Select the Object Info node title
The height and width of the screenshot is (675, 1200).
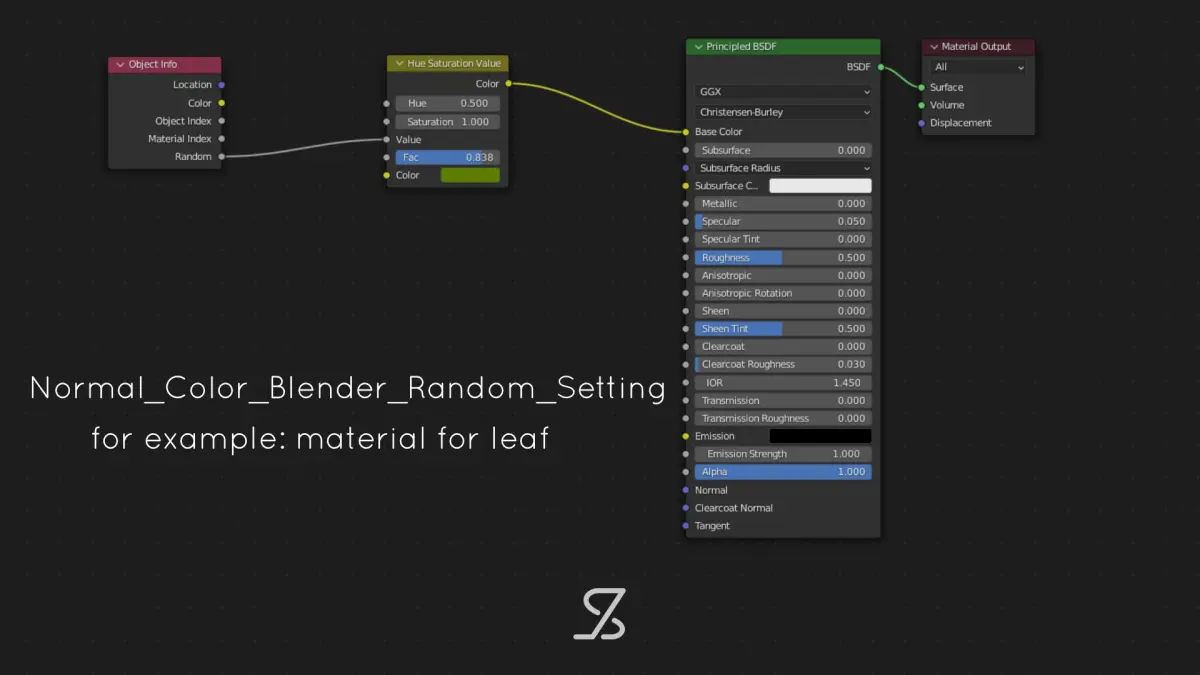pyautogui.click(x=153, y=65)
